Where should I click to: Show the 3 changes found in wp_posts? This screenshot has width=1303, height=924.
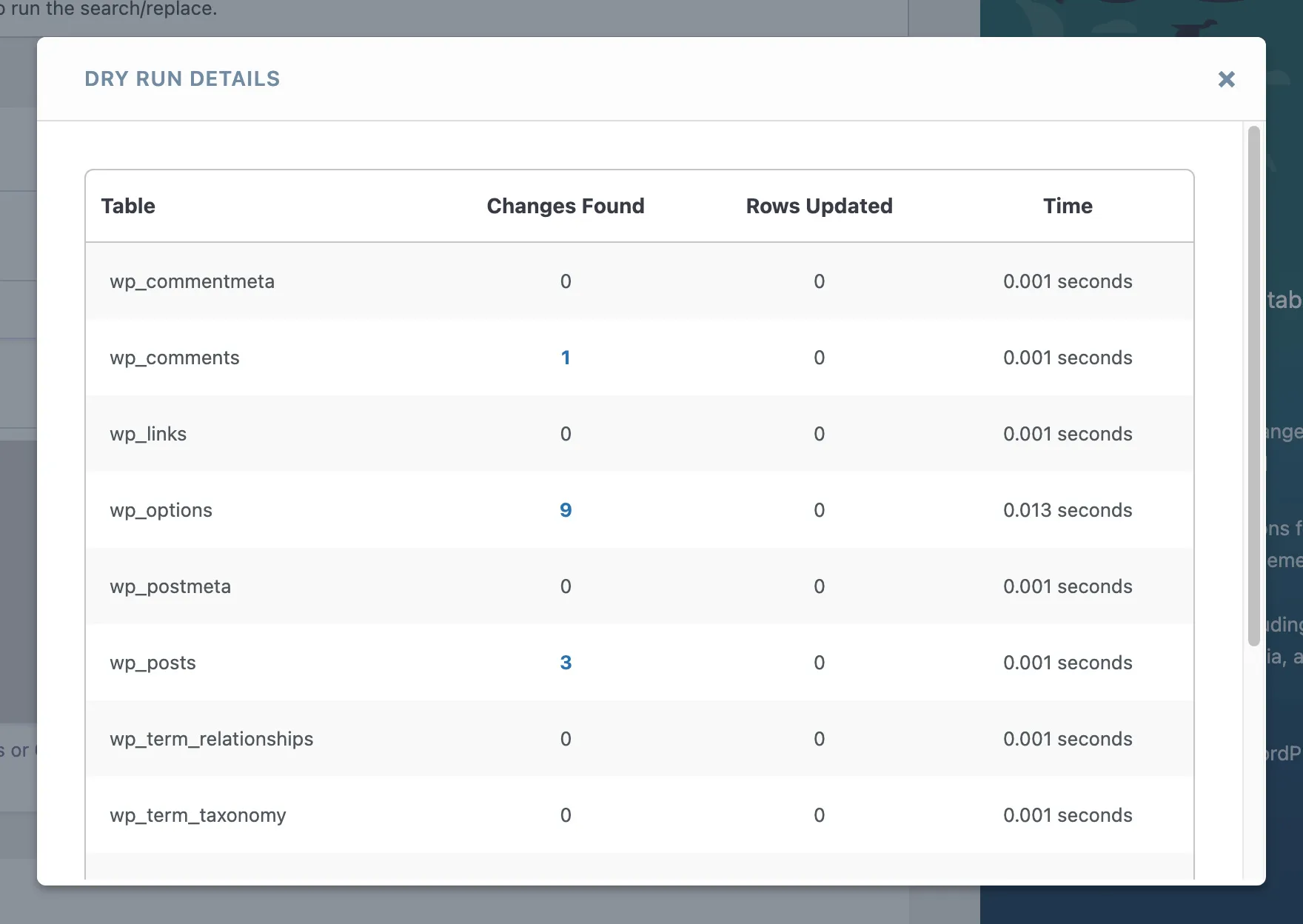(566, 663)
